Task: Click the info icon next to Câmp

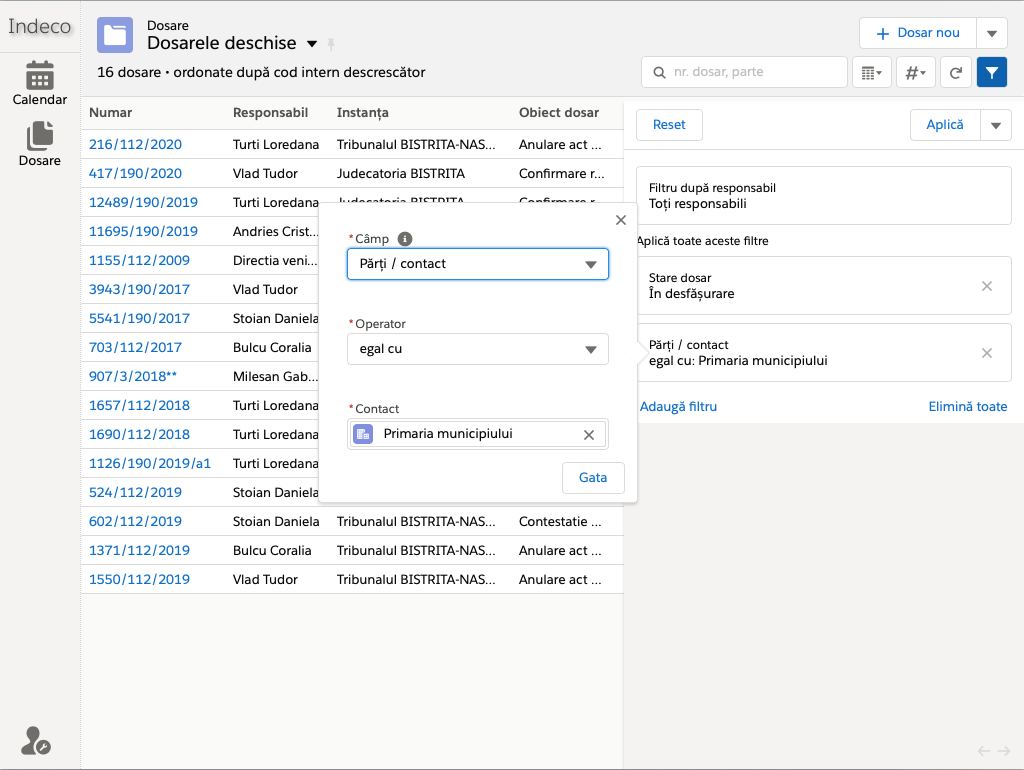Action: [x=405, y=239]
